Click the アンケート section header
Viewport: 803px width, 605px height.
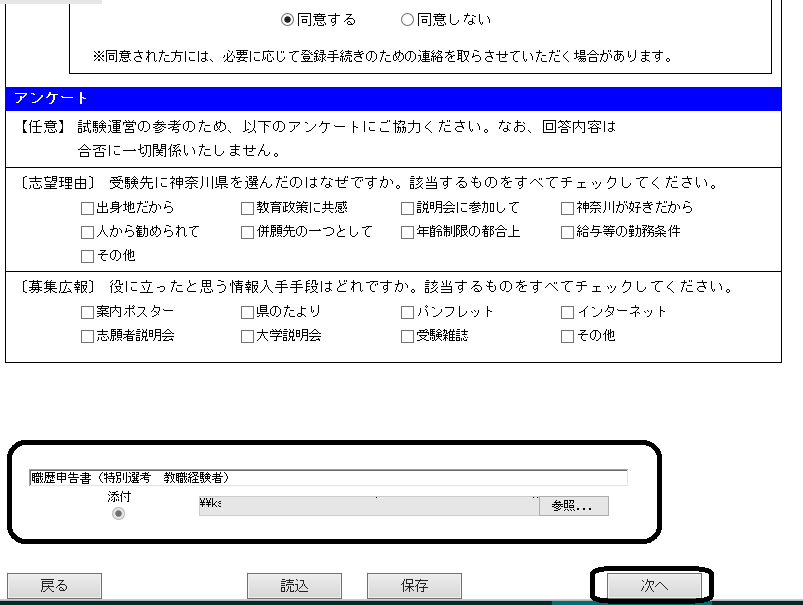(x=393, y=98)
